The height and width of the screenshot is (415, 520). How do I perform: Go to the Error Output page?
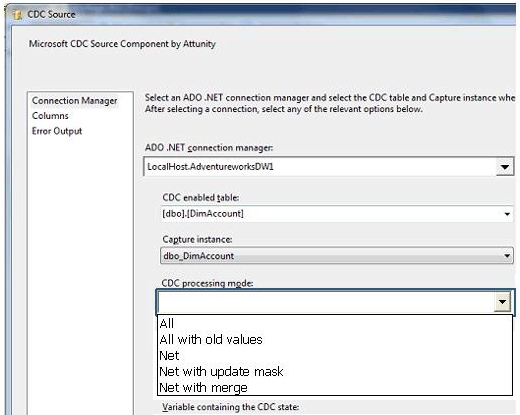[x=57, y=131]
